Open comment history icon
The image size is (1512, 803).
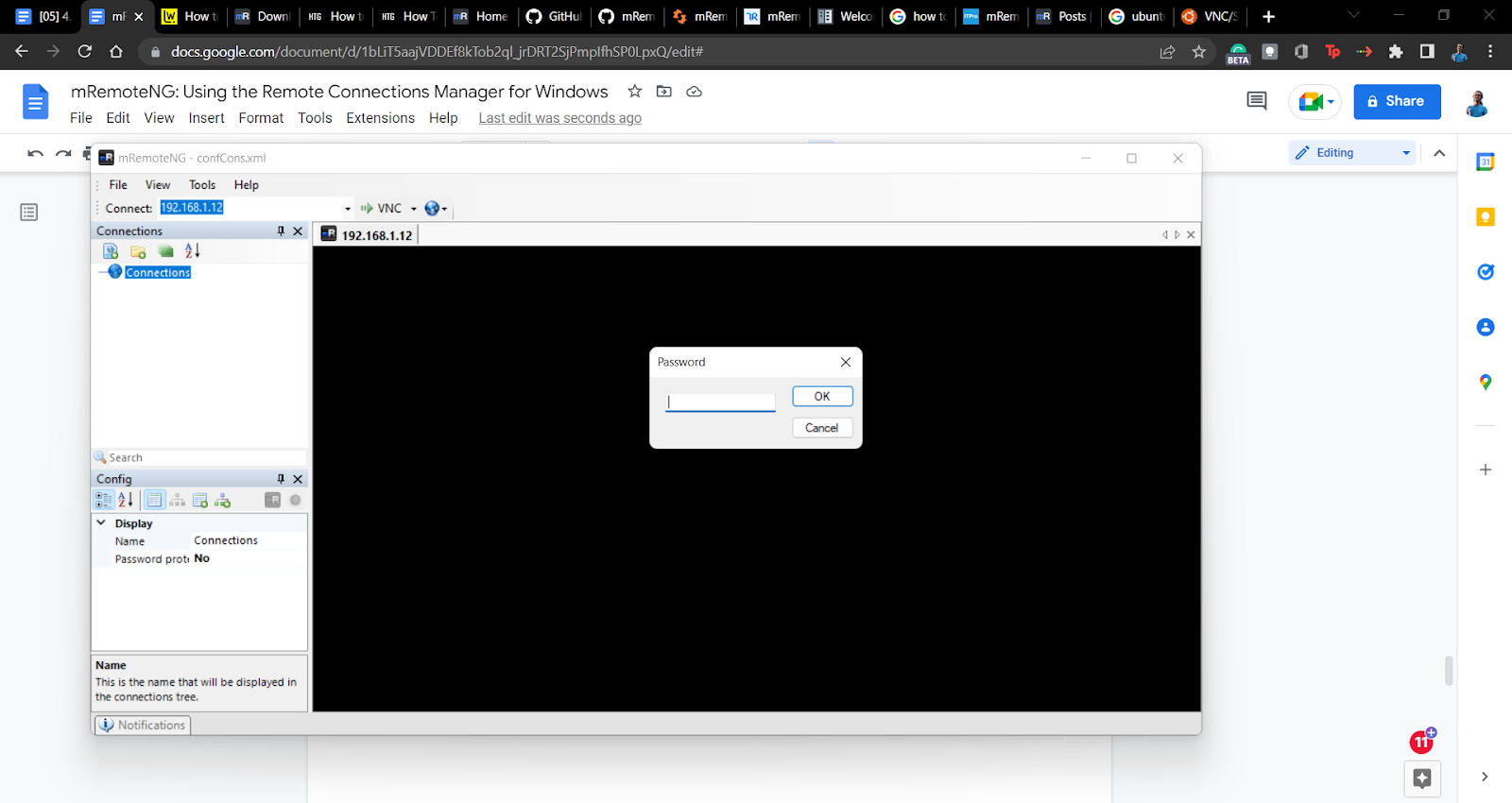pyautogui.click(x=1256, y=101)
